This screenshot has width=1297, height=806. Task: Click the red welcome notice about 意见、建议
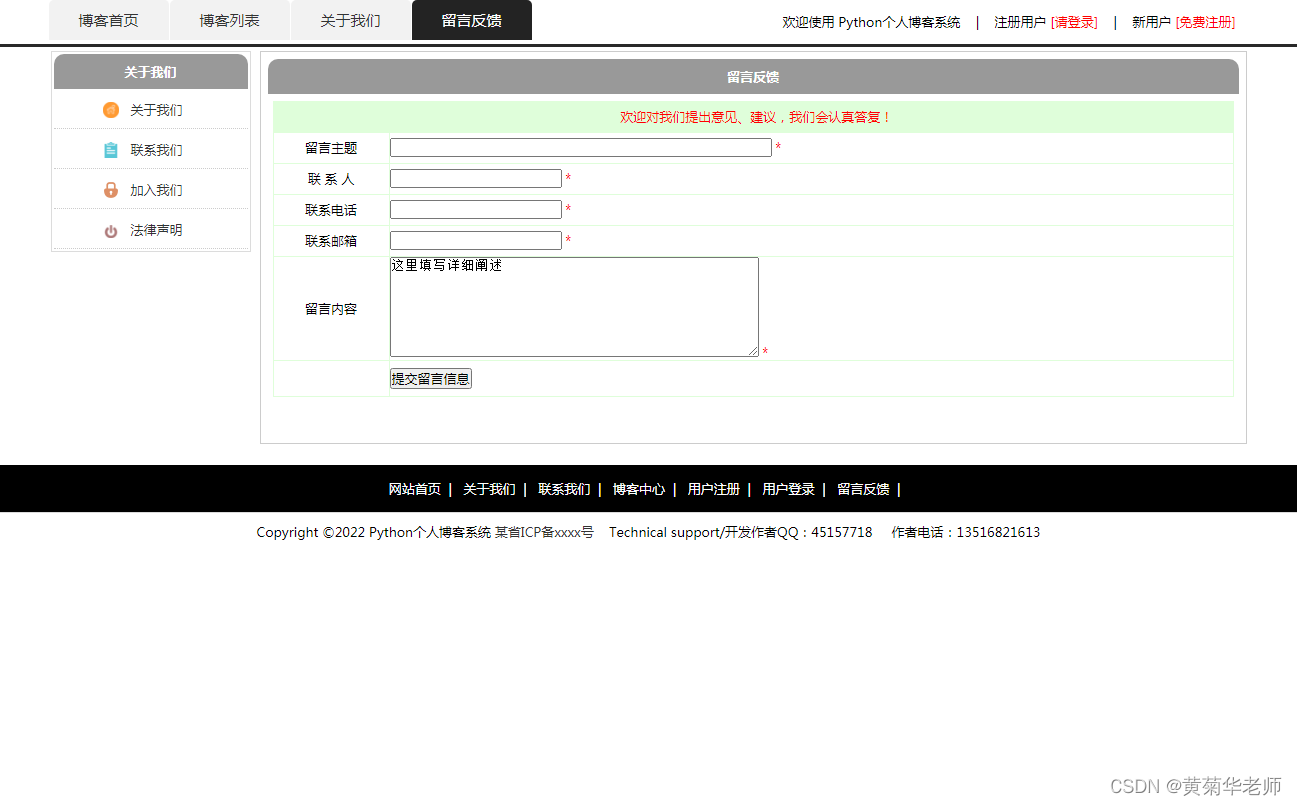(x=755, y=117)
